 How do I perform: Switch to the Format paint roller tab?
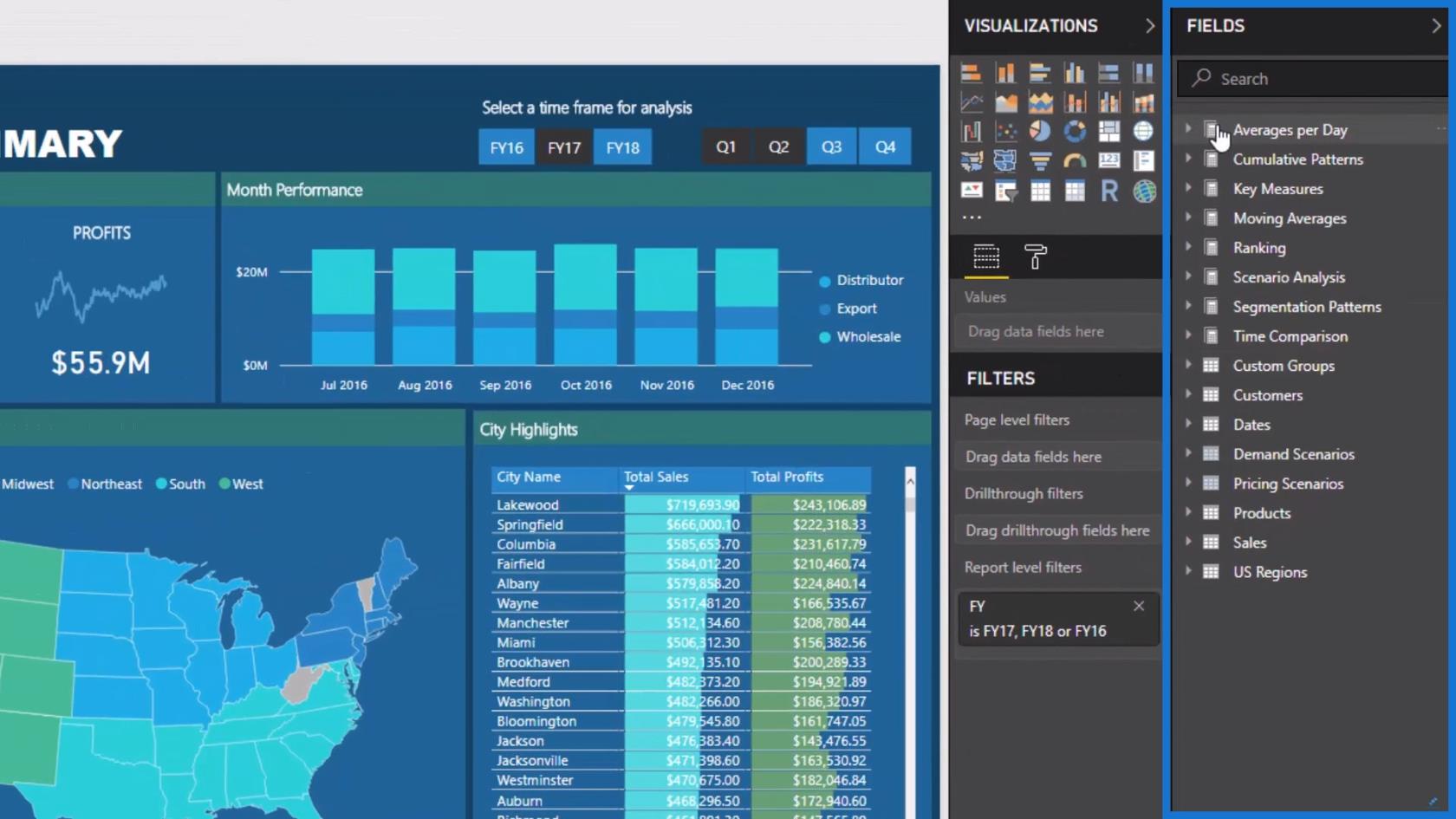tap(1036, 257)
